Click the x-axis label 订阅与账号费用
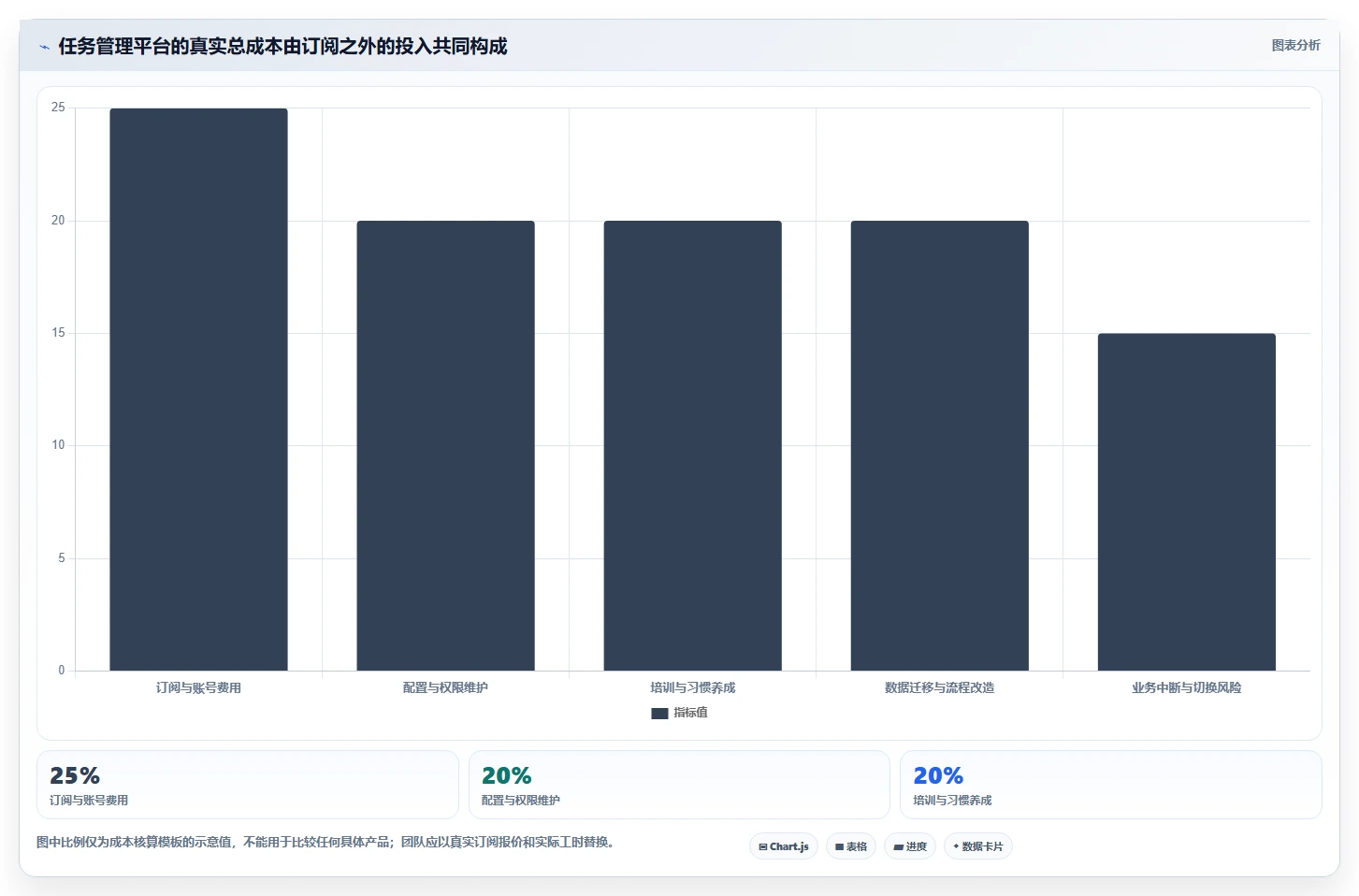 pyautogui.click(x=198, y=687)
